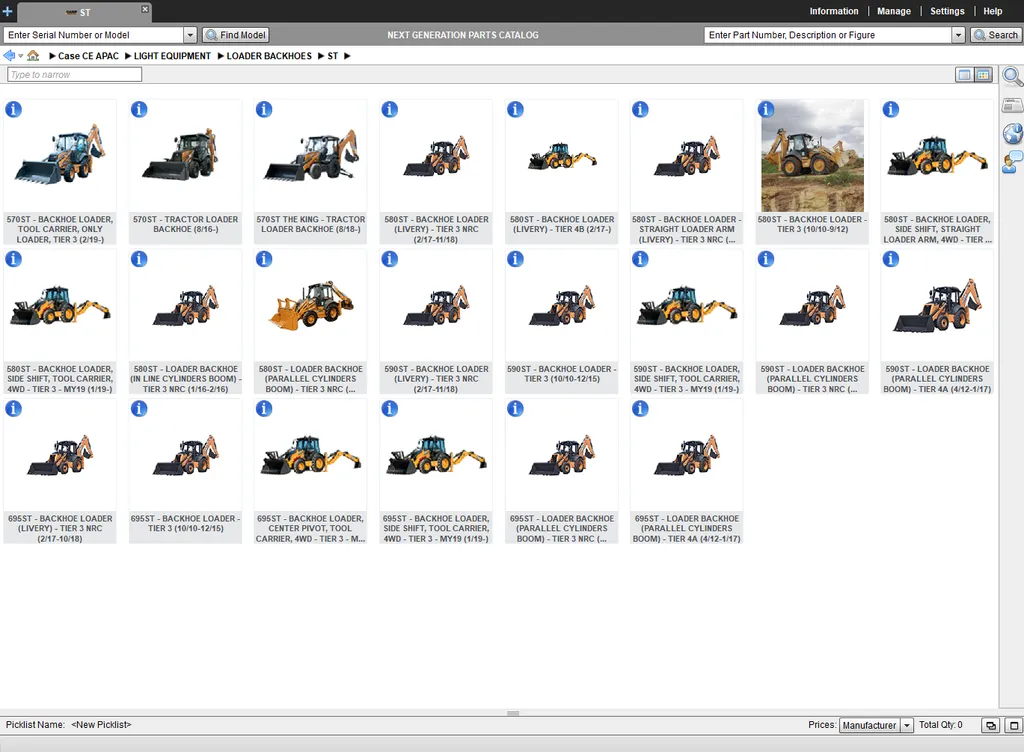This screenshot has width=1024, height=752.
Task: Open 580ST Loader Backhoe Parallel Cylinders thumbnail
Action: click(311, 306)
